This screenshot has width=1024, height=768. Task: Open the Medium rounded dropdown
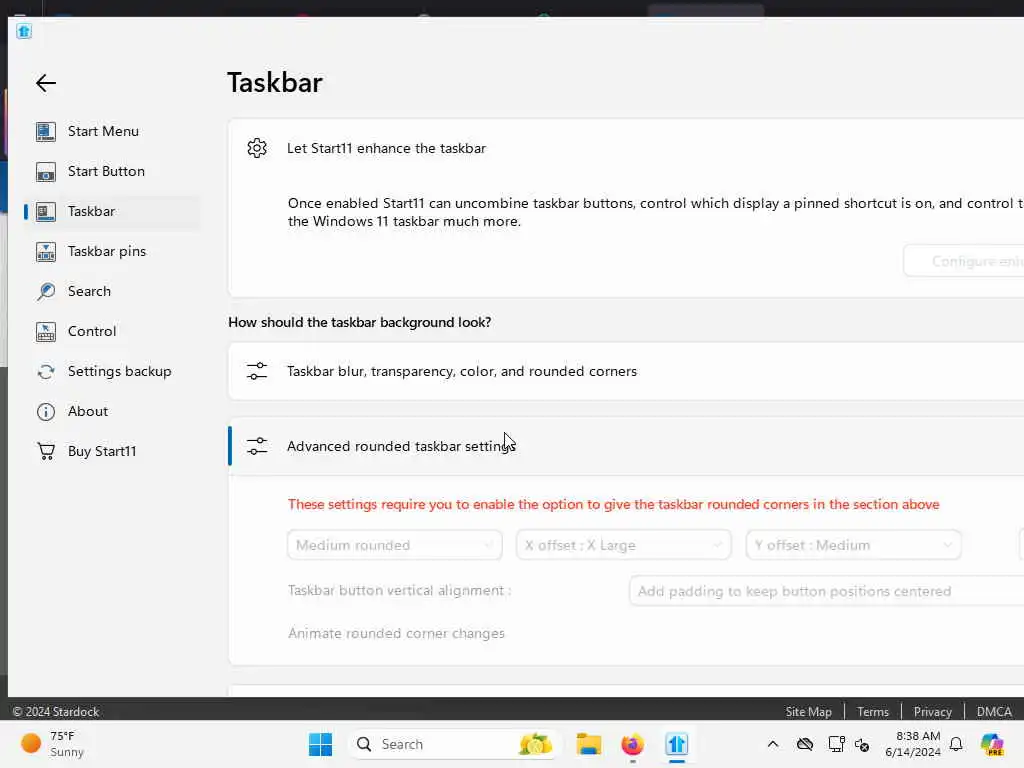coord(394,545)
